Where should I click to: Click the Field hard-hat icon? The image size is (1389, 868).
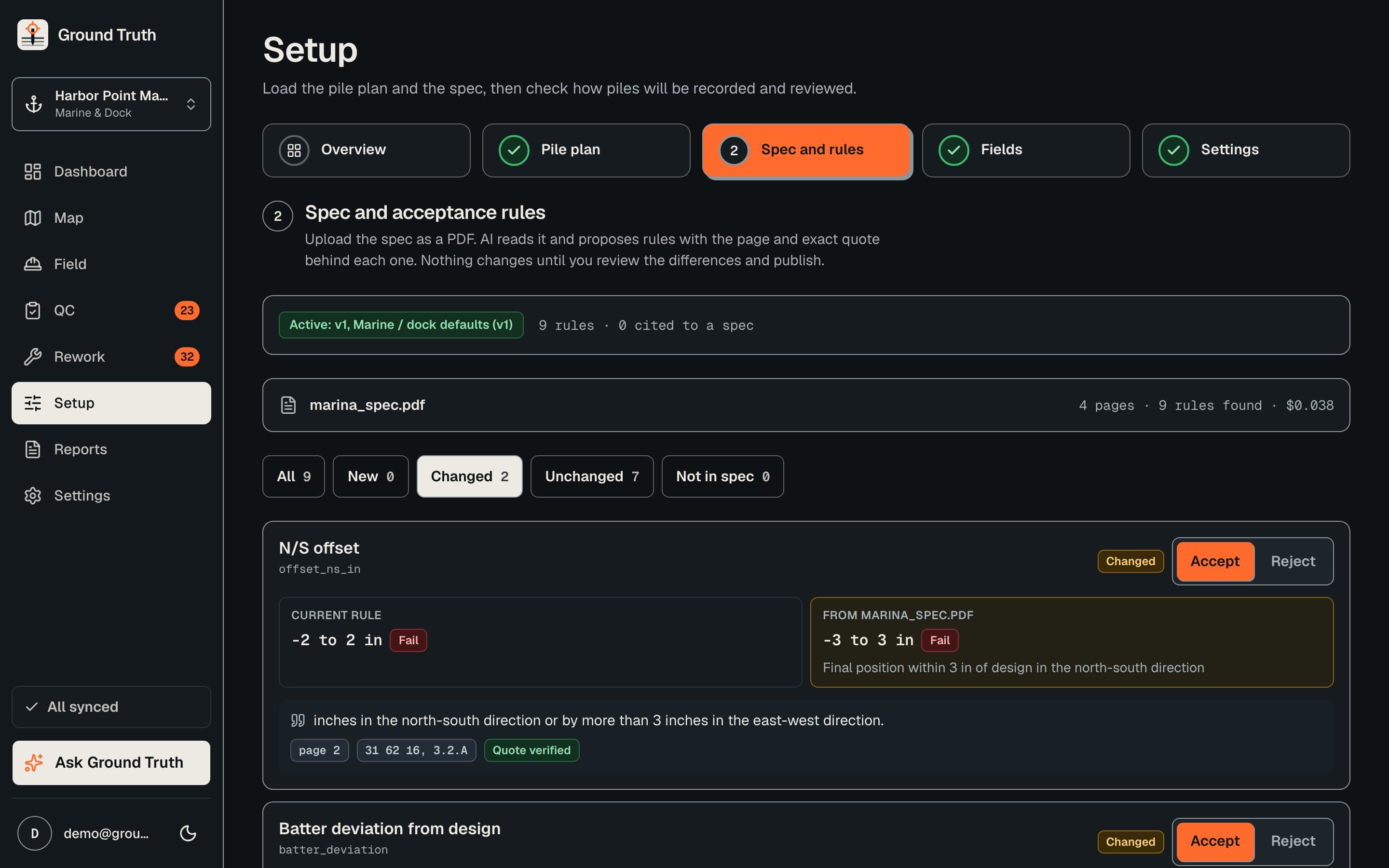tap(33, 264)
